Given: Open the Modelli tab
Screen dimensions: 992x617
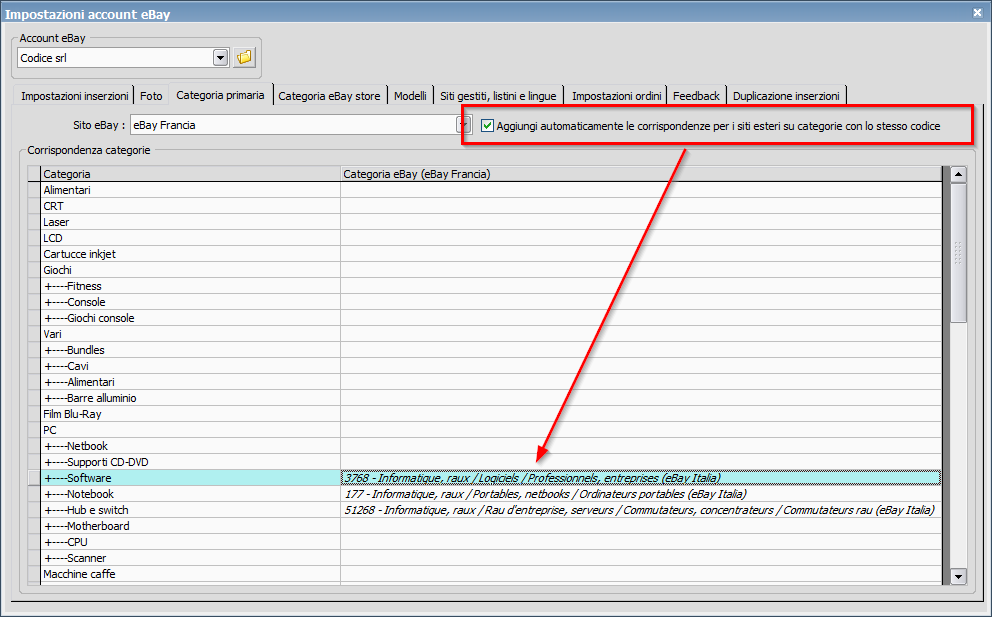Looking at the screenshot, I should point(410,96).
